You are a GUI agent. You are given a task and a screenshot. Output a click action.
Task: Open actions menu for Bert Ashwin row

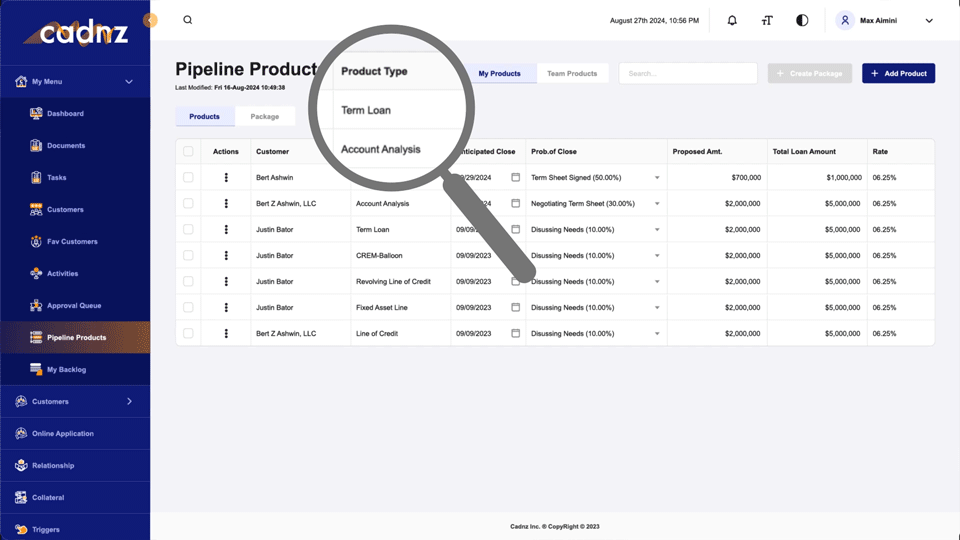[226, 178]
